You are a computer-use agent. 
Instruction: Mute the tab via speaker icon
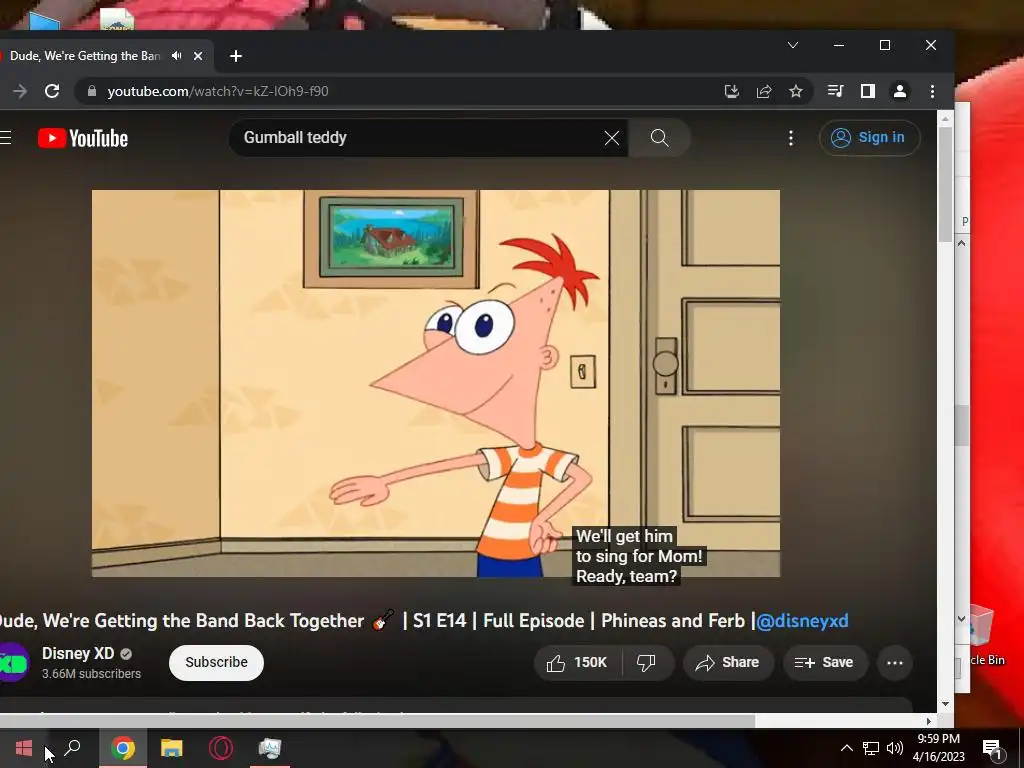click(176, 56)
